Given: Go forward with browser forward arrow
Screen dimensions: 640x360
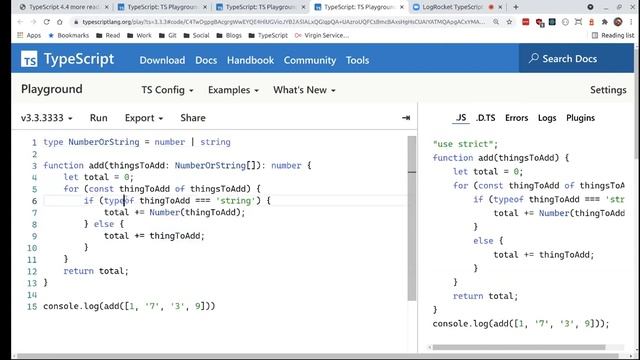Looking at the screenshot, I should (33, 22).
